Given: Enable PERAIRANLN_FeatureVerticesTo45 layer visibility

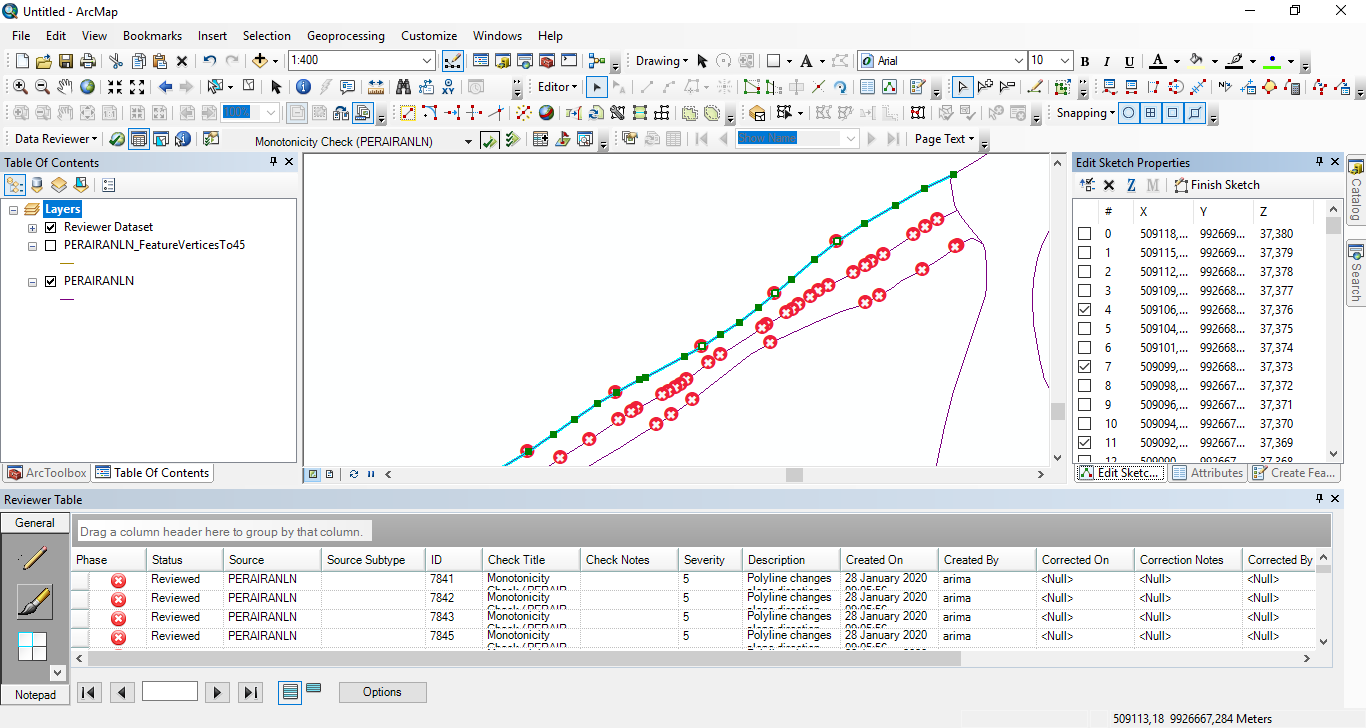Looking at the screenshot, I should (51, 245).
